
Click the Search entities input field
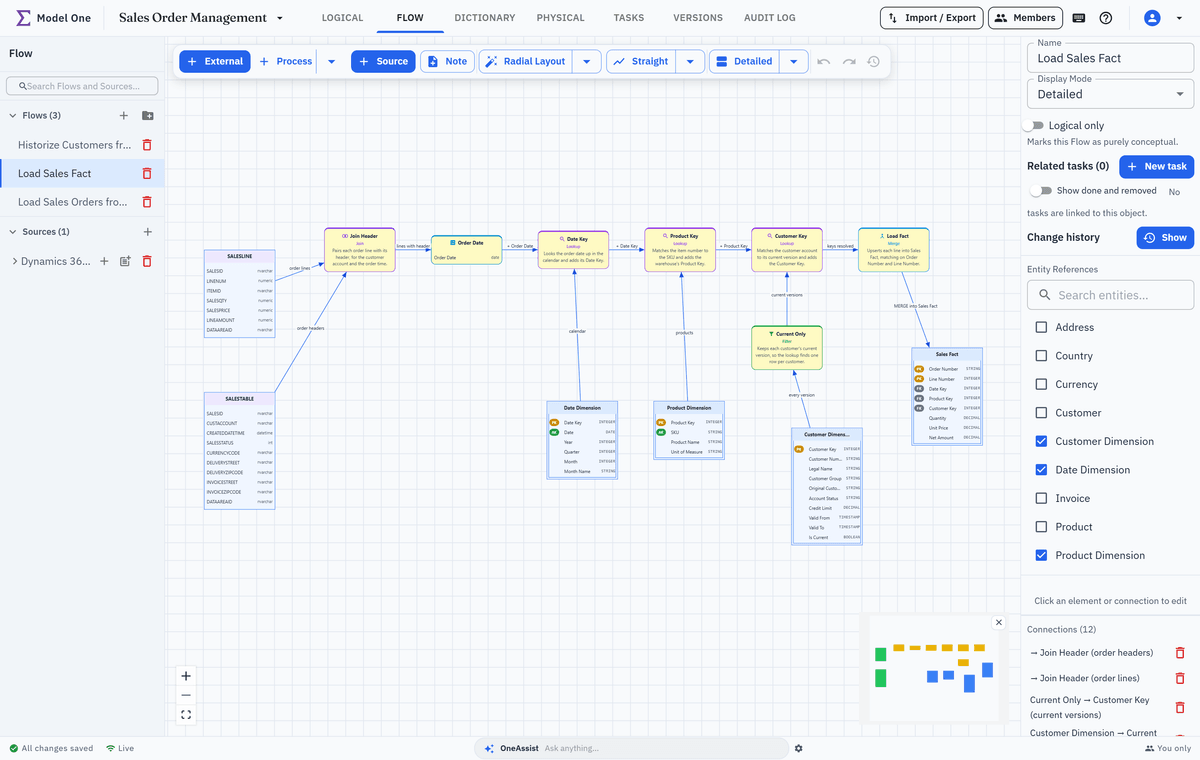tap(1111, 295)
